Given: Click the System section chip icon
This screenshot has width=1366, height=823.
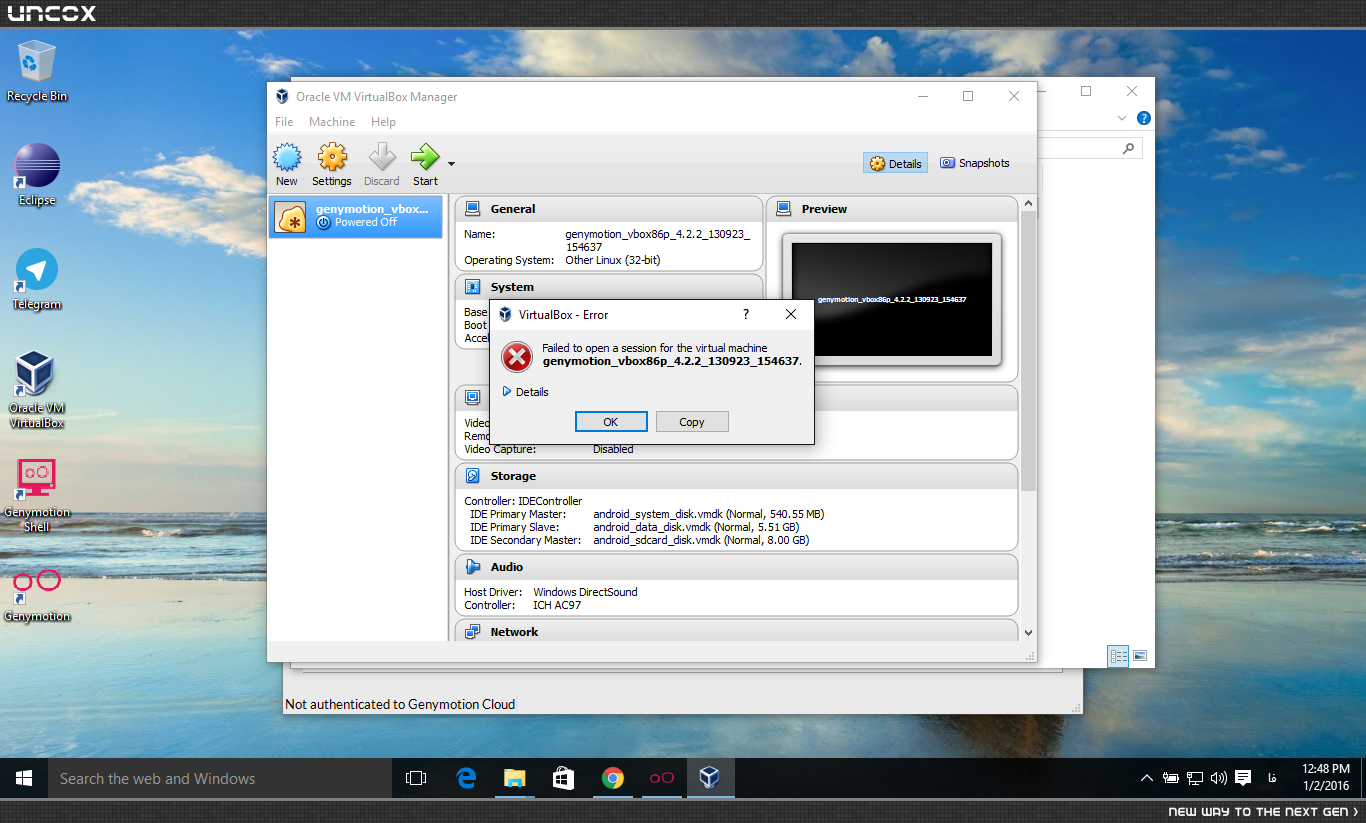Looking at the screenshot, I should pyautogui.click(x=472, y=287).
